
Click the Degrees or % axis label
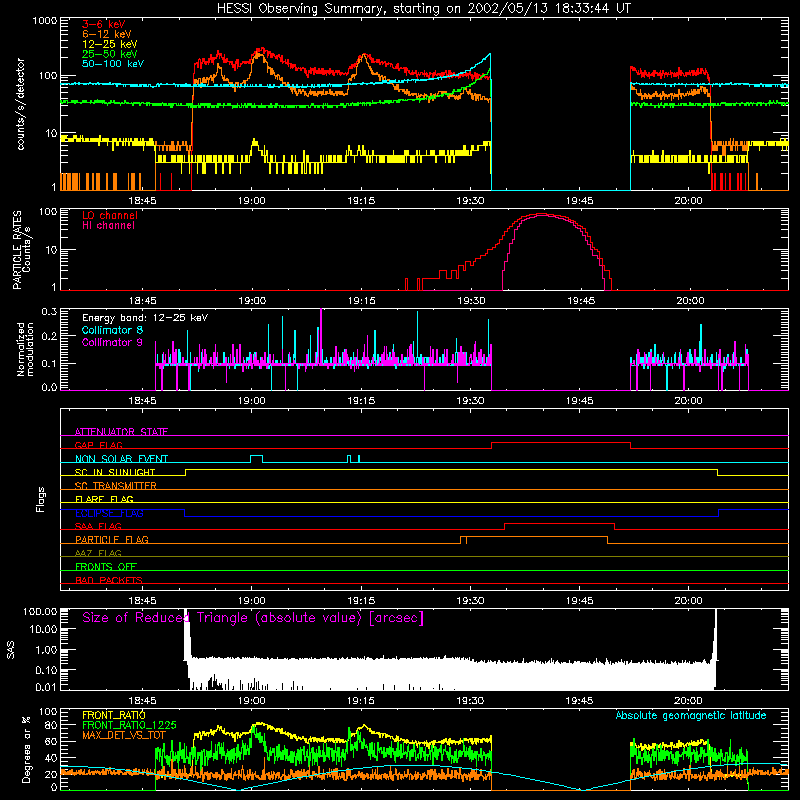pyautogui.click(x=26, y=749)
